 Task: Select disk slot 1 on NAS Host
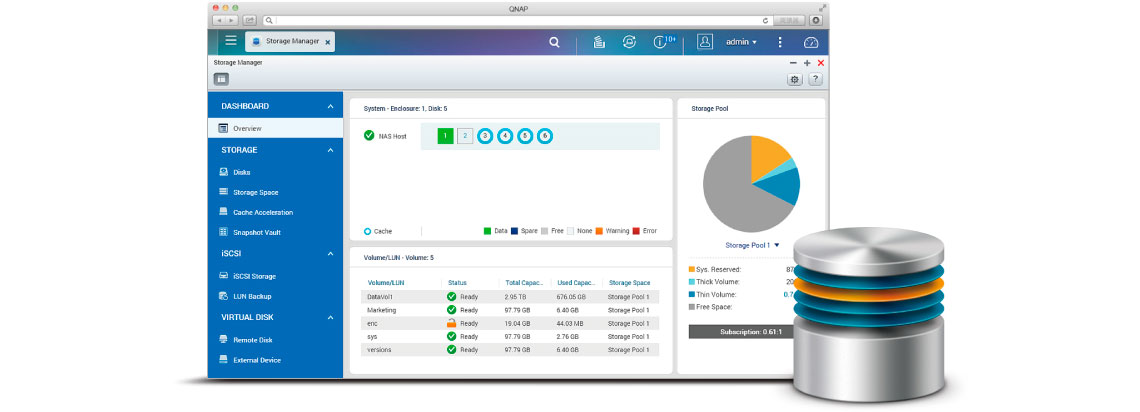445,136
